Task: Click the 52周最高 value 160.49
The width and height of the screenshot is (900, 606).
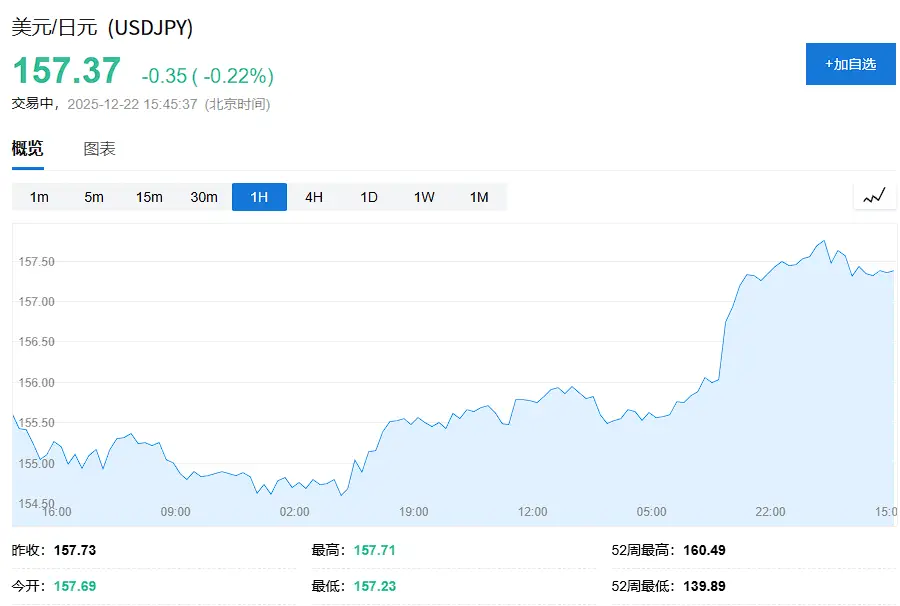Action: [x=703, y=550]
